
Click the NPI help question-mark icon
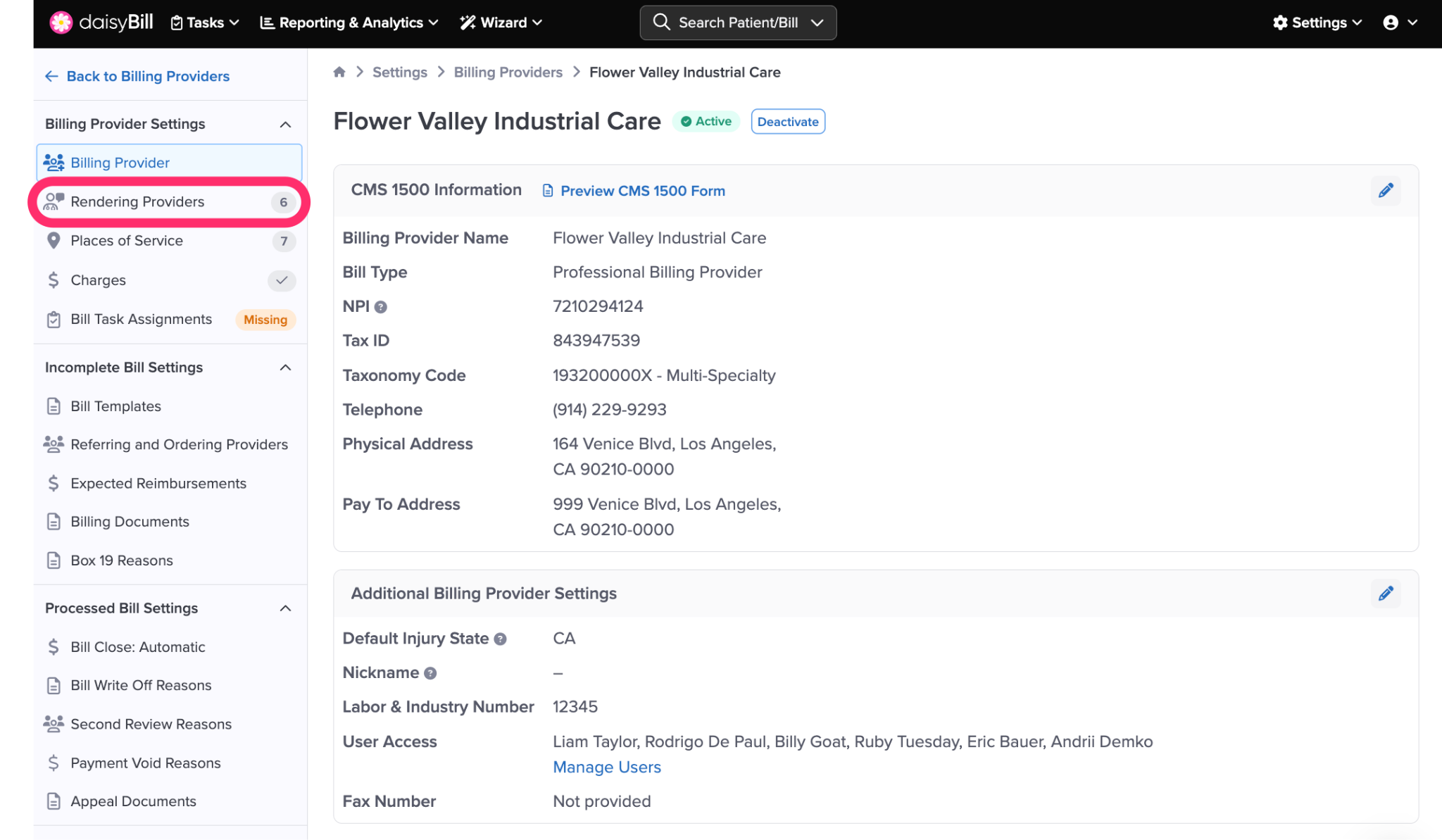(x=381, y=307)
